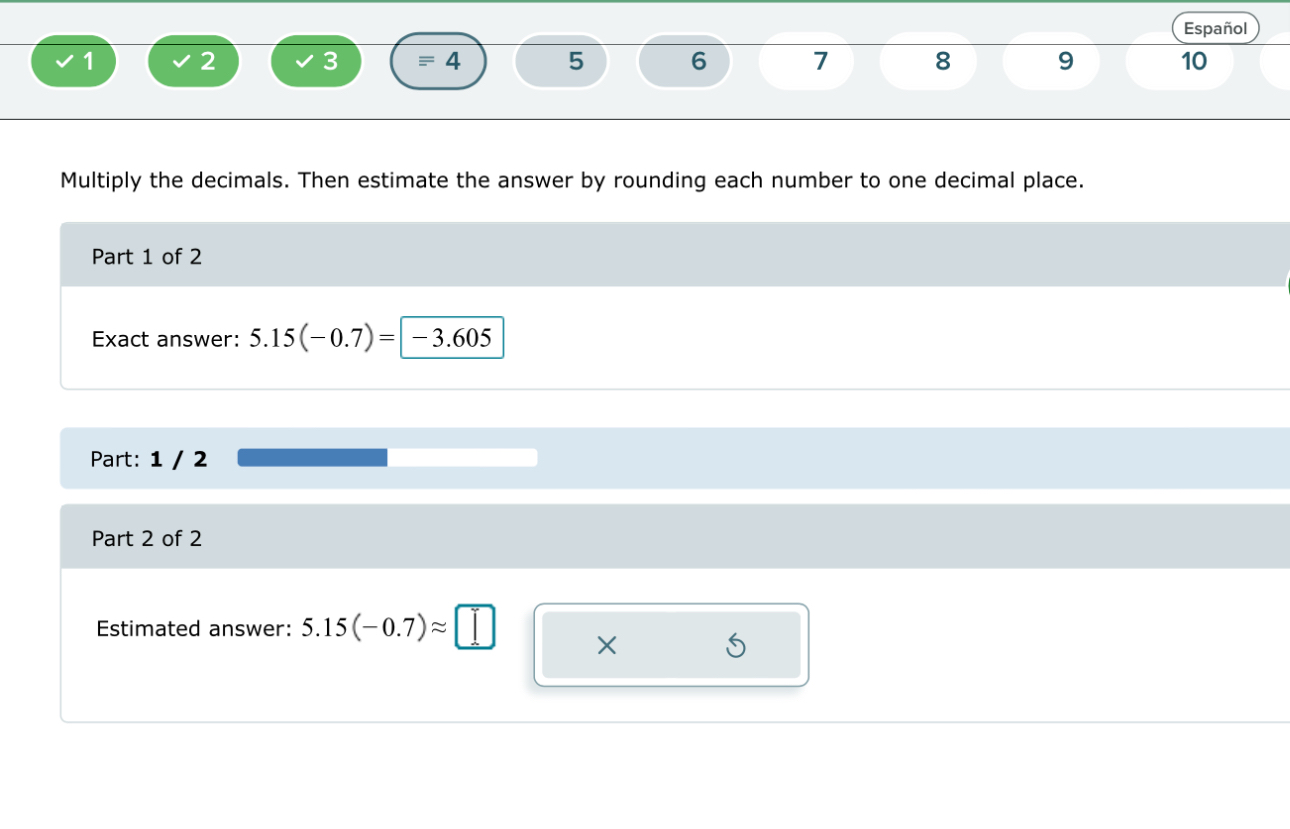1290x829 pixels.
Task: Click the blue progress bar
Action: tap(311, 457)
